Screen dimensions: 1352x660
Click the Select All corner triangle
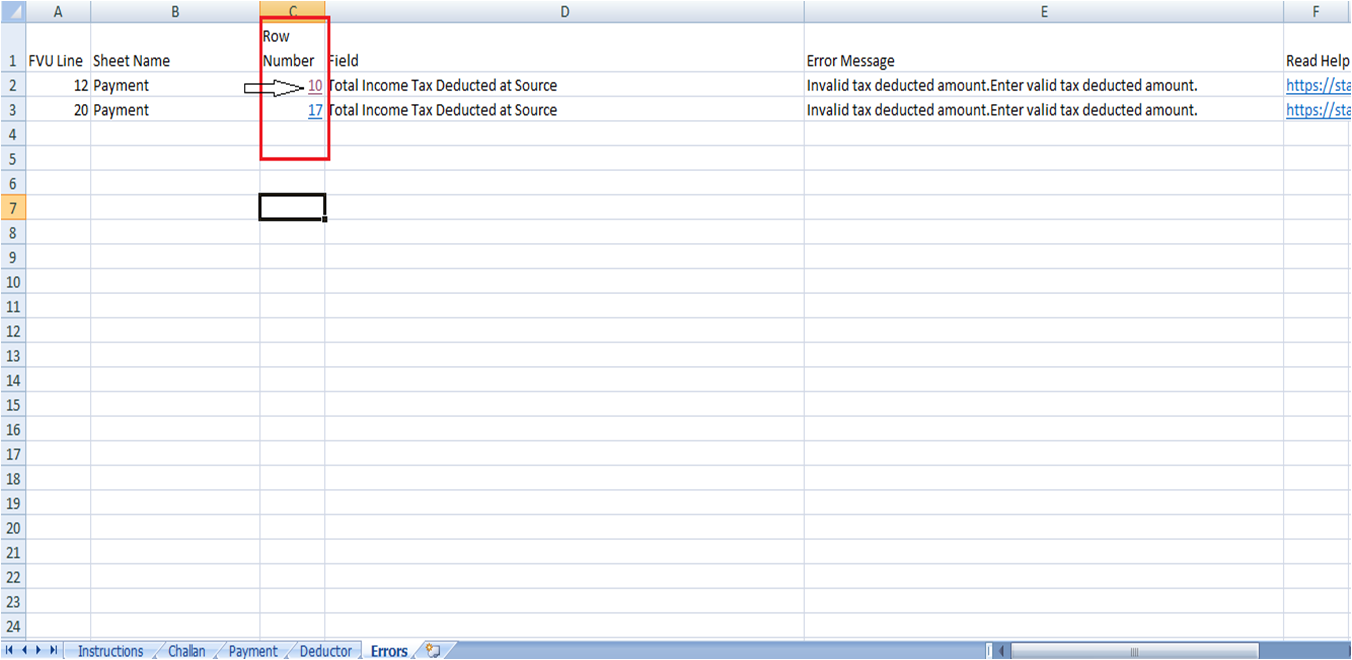11,11
